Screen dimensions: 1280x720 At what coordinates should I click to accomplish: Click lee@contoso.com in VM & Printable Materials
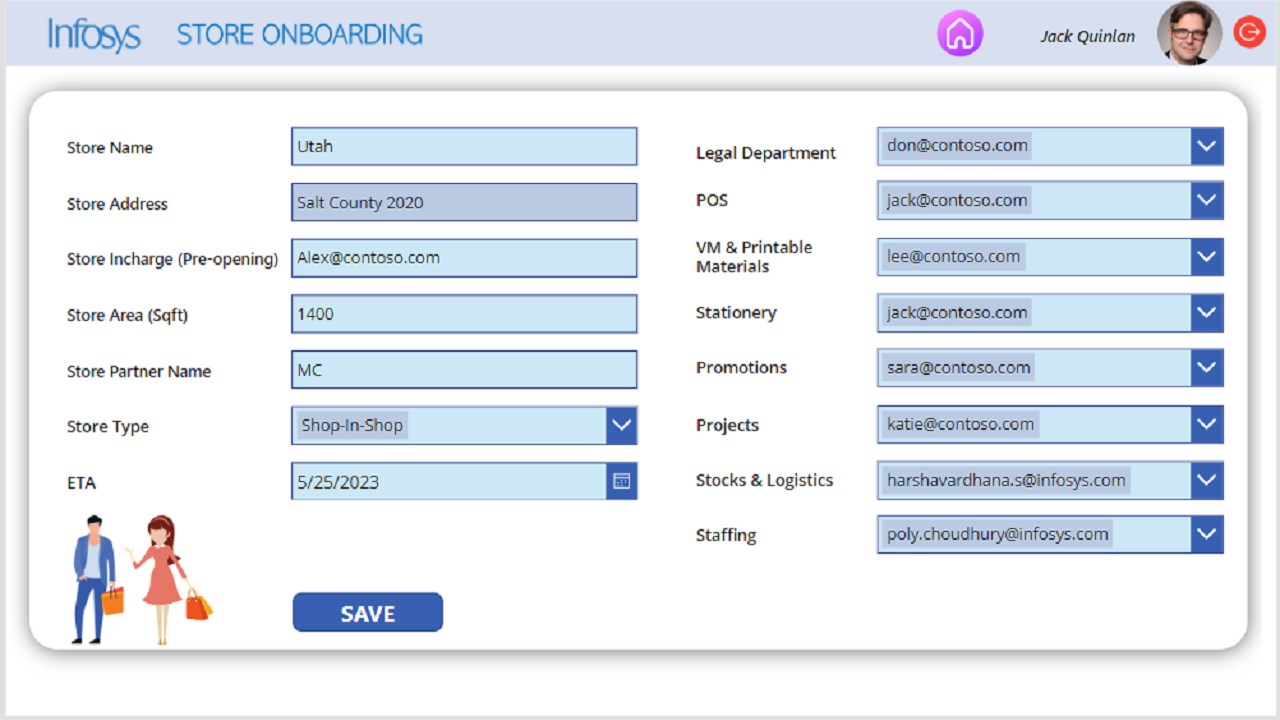pos(954,257)
